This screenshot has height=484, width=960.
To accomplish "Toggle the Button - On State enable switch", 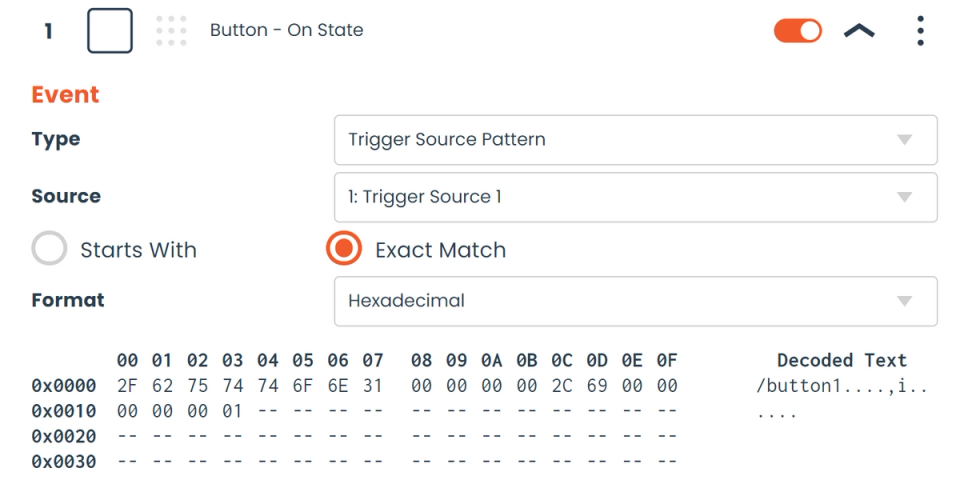I will click(x=797, y=31).
